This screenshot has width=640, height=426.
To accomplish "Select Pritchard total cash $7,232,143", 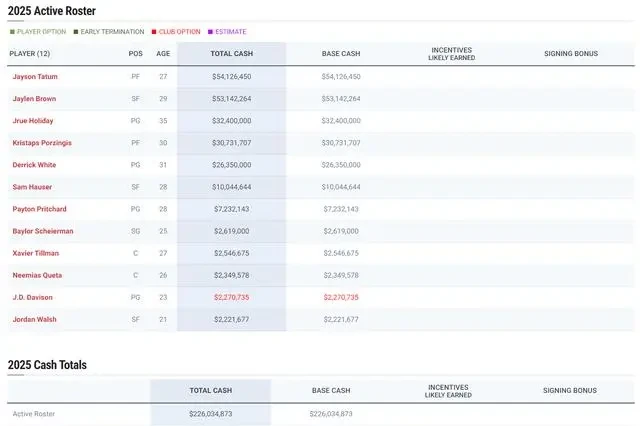I will click(x=232, y=209).
